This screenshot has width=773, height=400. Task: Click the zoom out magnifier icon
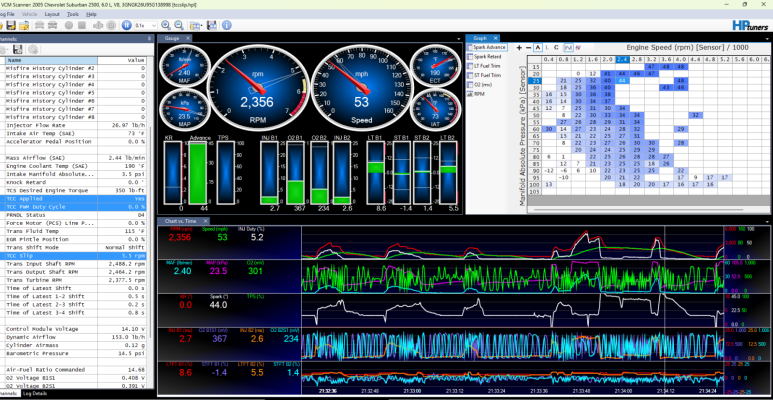(x=179, y=25)
